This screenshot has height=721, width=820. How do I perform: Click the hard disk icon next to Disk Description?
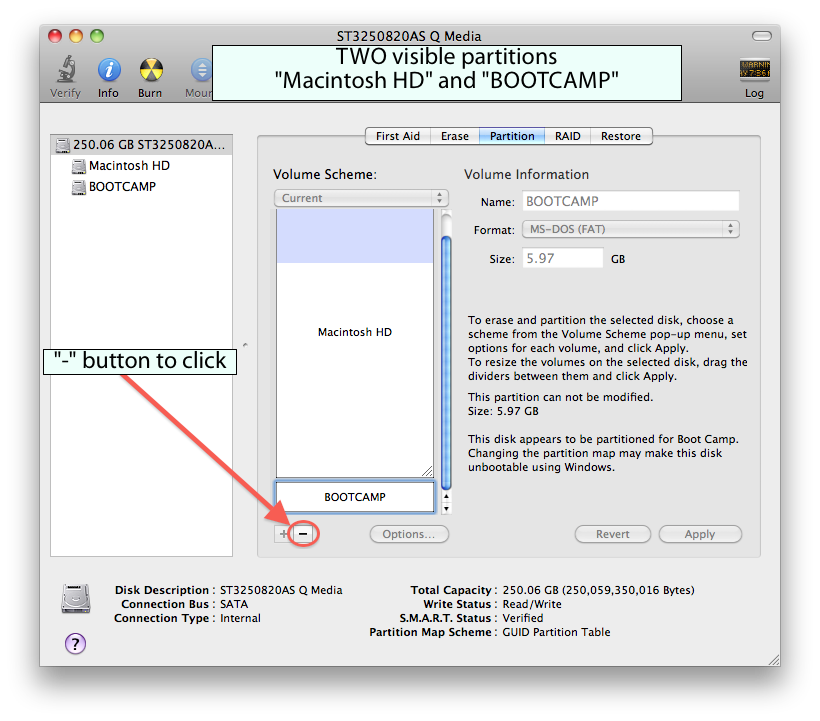[x=76, y=598]
